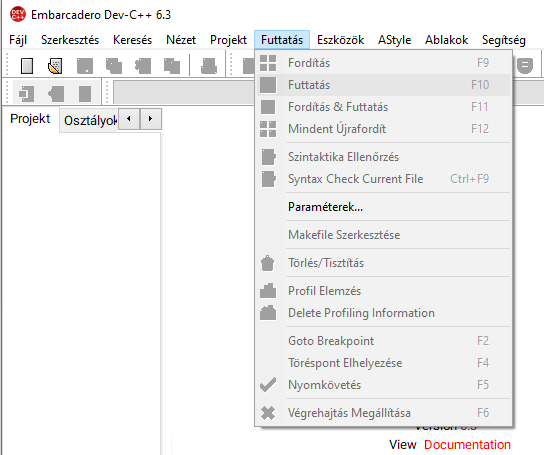Click the disabled combo box in second toolbar row
Viewport: 544px width, 455px height.
click(x=184, y=92)
